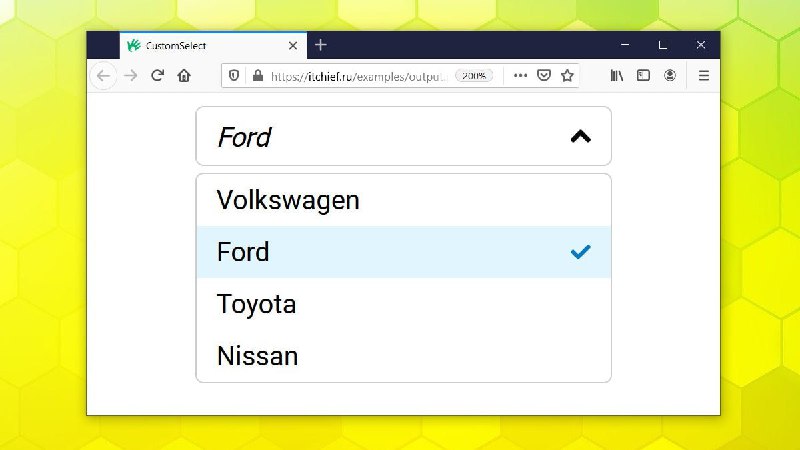This screenshot has height=450, width=800.
Task: Switch to the CustomSelect tab
Action: pyautogui.click(x=213, y=45)
